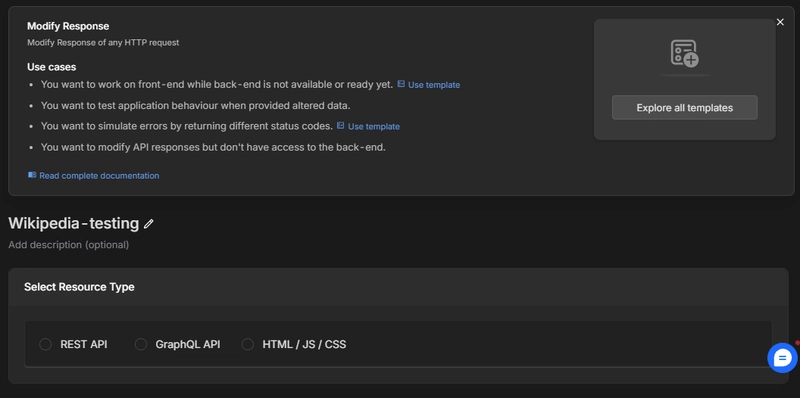Click the Wikipedia-testing rule title
The image size is (800, 398).
73,223
